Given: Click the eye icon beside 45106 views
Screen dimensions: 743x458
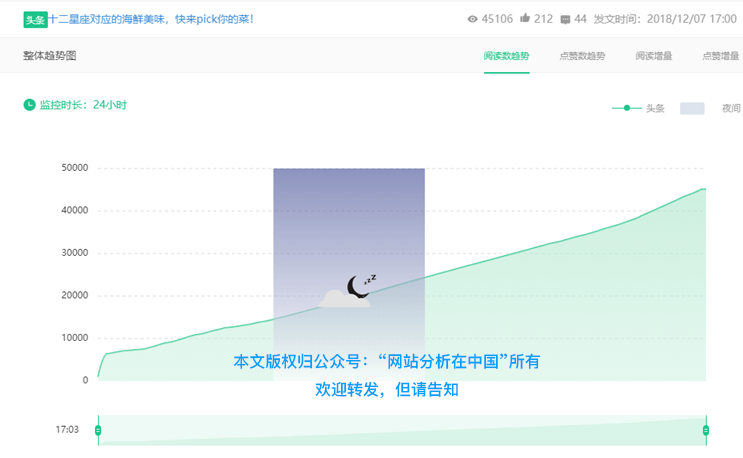Looking at the screenshot, I should click(x=473, y=19).
